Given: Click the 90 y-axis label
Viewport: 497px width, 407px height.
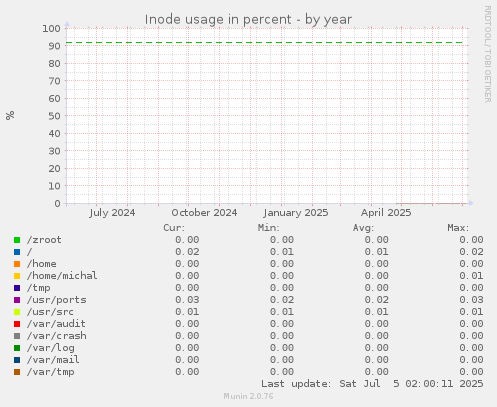Looking at the screenshot, I should point(55,46).
